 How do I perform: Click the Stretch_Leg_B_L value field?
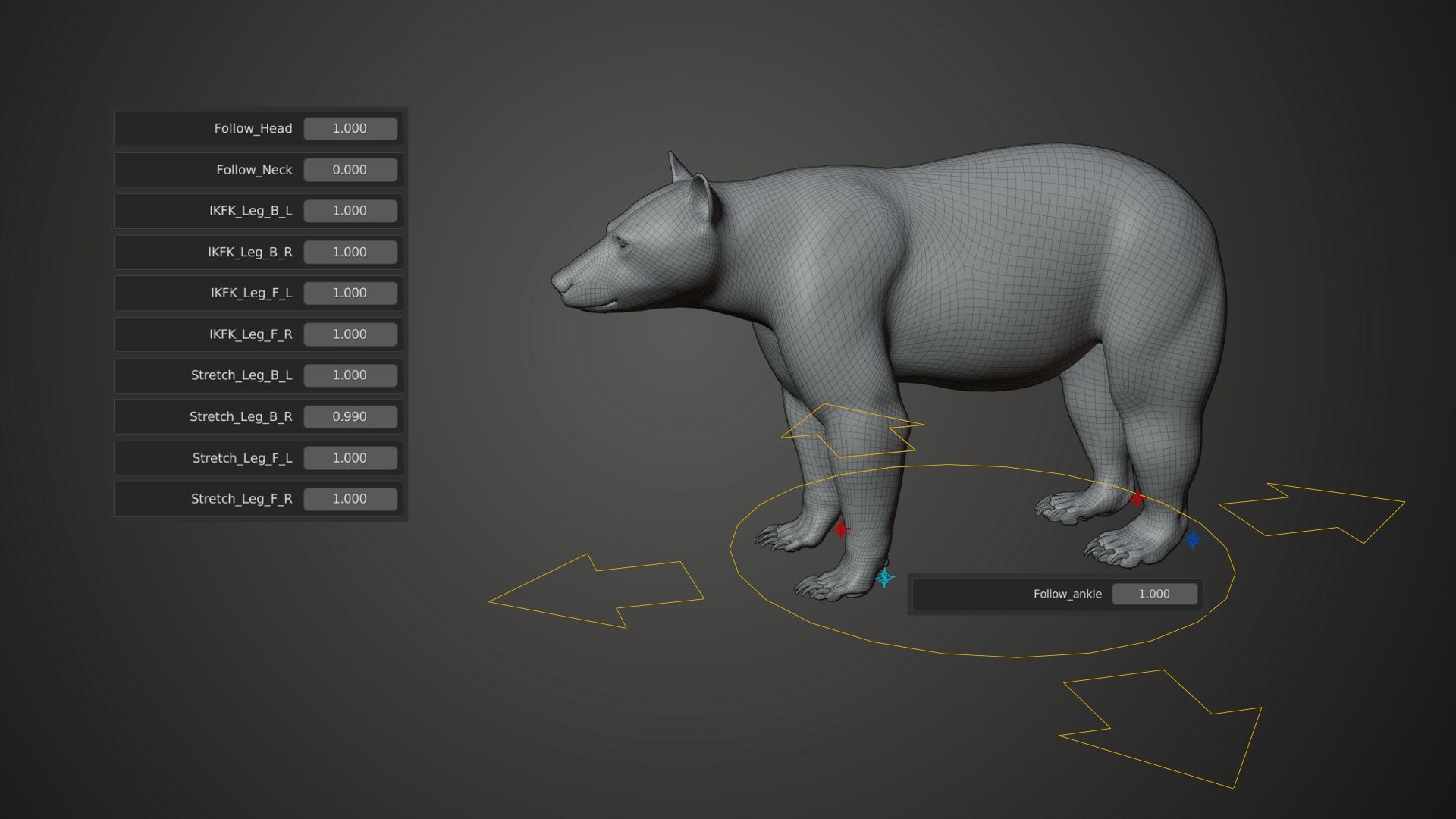pyautogui.click(x=350, y=375)
